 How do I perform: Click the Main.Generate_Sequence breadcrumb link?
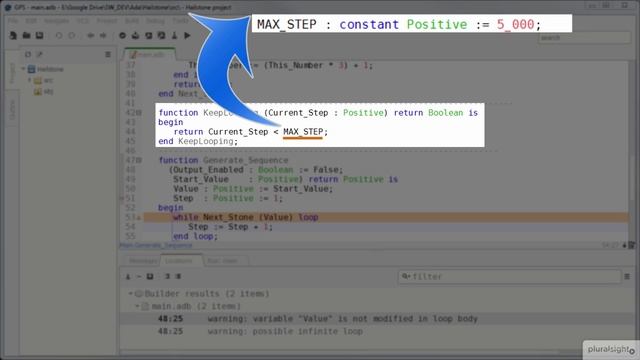click(x=156, y=245)
